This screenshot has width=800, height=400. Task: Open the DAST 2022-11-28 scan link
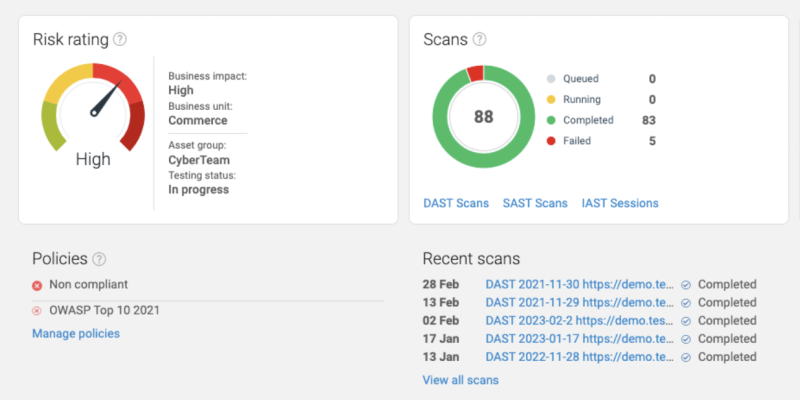[x=580, y=357]
